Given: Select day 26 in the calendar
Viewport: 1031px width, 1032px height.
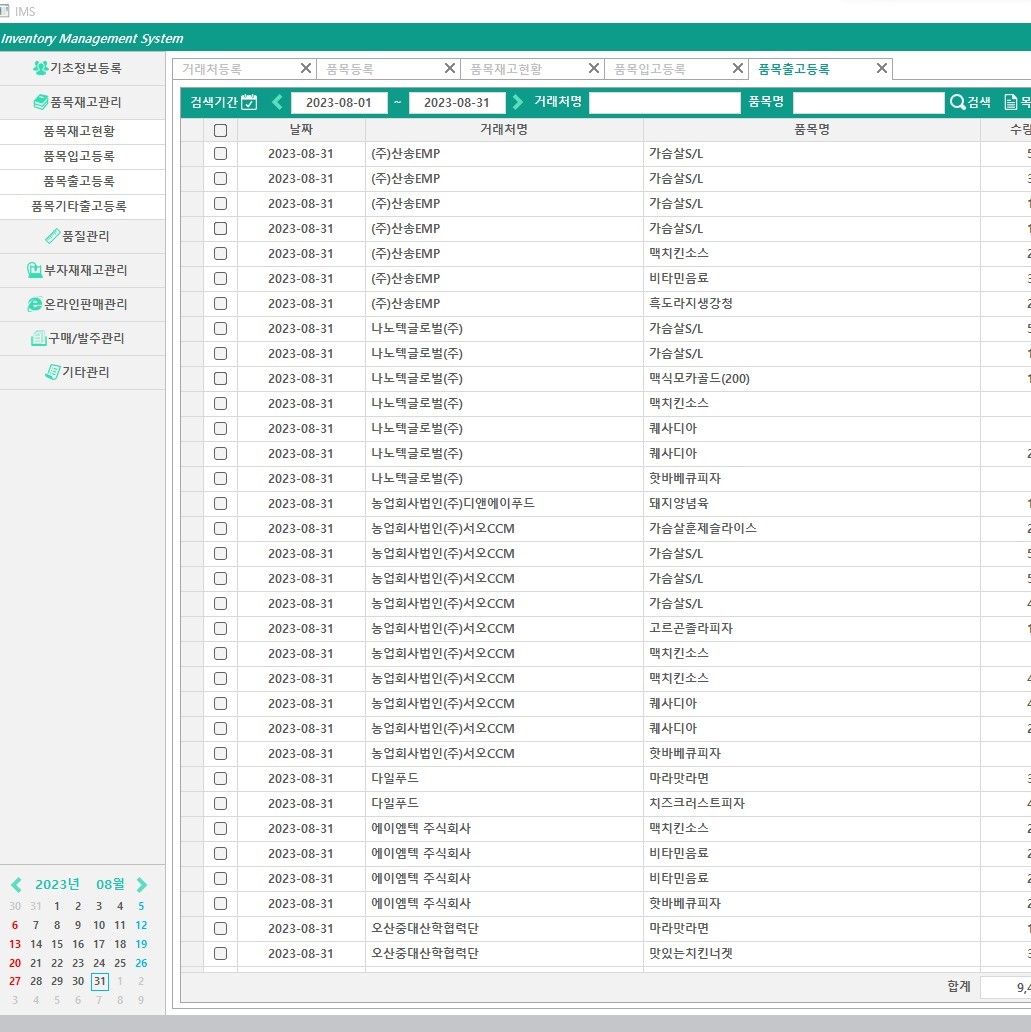Looking at the screenshot, I should pyautogui.click(x=141, y=963).
